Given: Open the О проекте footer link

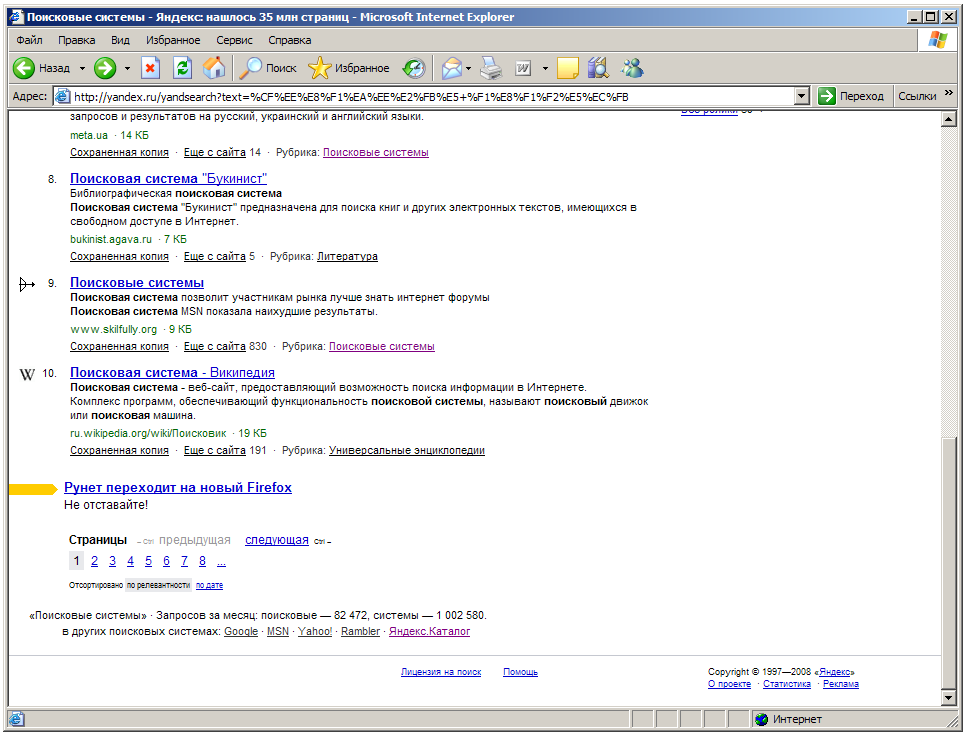Looking at the screenshot, I should click(729, 684).
